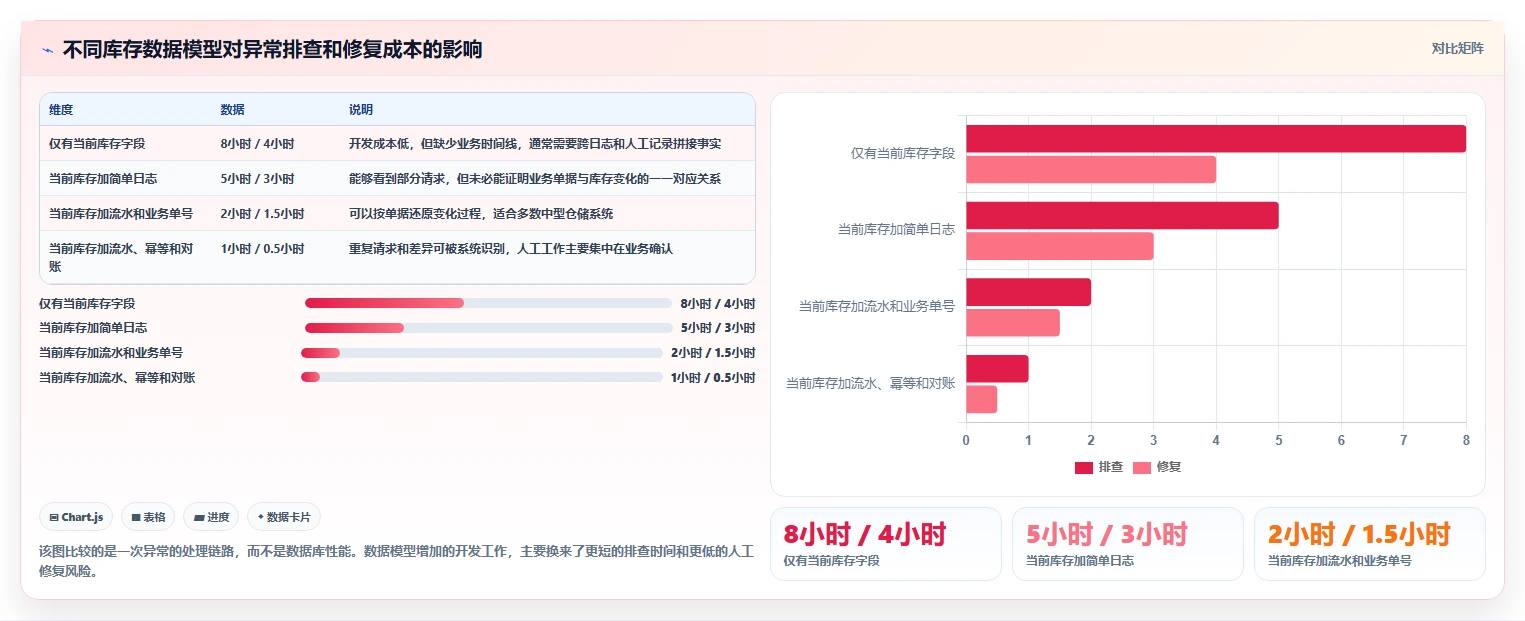Screen dimensions: 1525x621
Task: Click the 数据 column header
Action: [232, 110]
